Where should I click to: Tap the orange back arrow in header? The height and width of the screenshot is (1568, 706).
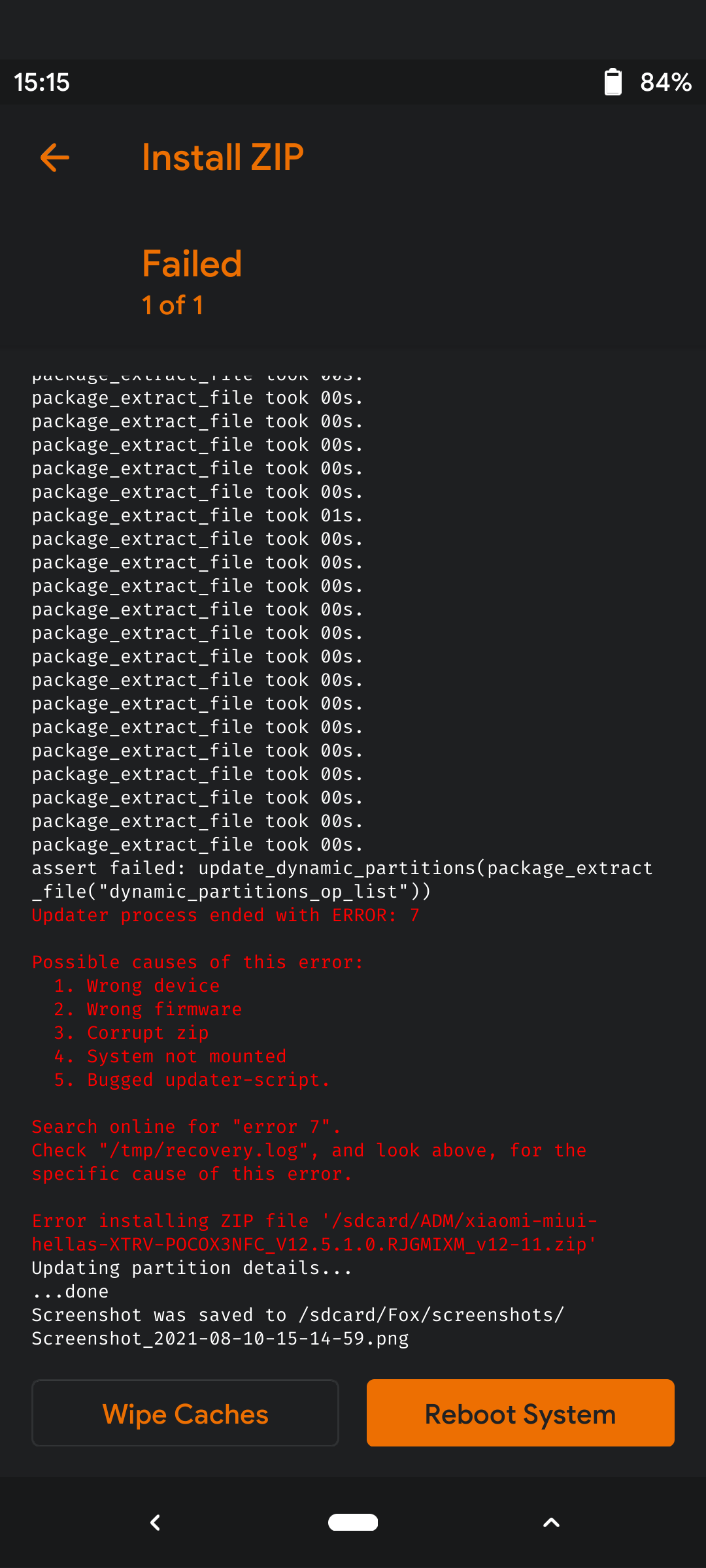coord(55,157)
